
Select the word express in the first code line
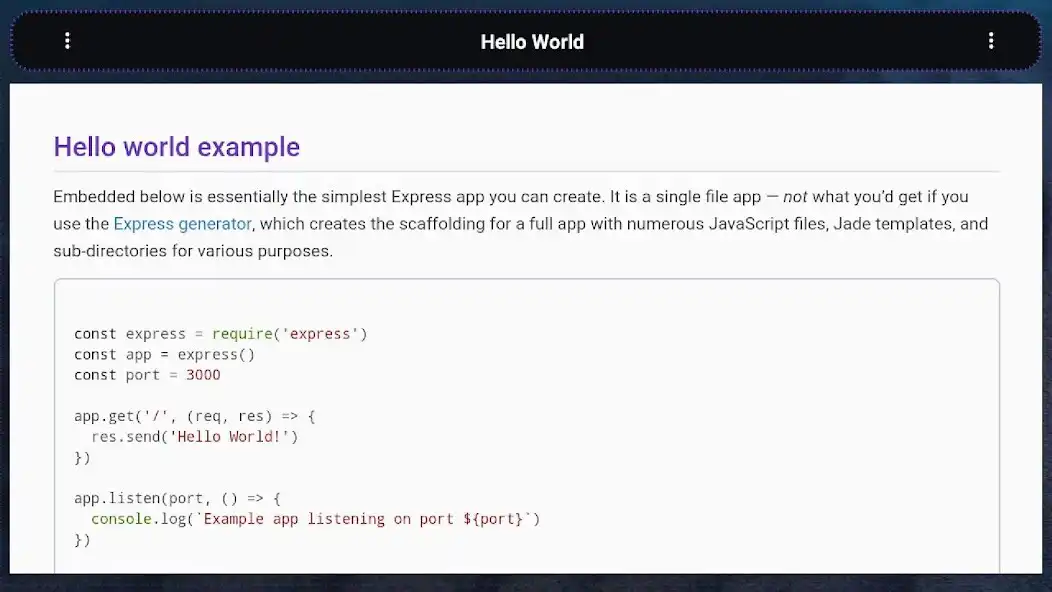[156, 333]
